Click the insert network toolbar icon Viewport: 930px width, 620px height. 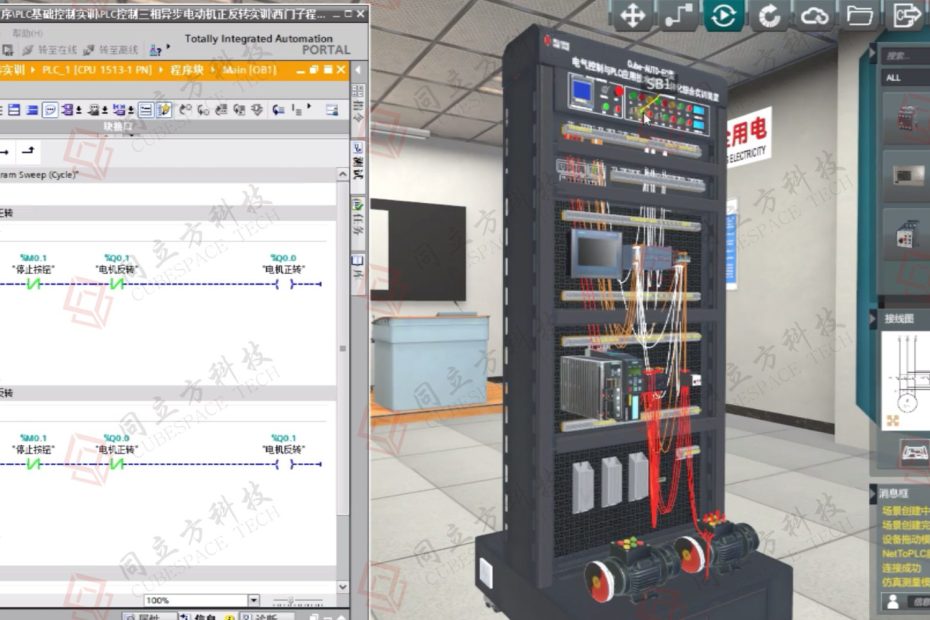tap(15, 110)
